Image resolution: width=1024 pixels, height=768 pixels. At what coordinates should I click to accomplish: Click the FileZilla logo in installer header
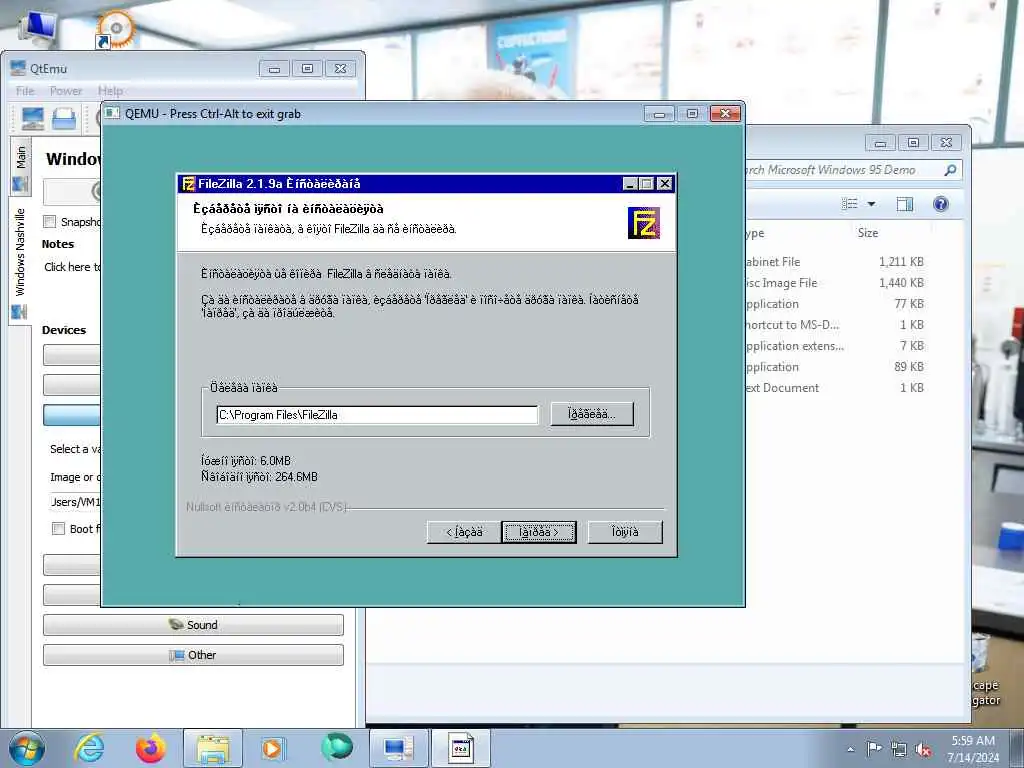[643, 223]
